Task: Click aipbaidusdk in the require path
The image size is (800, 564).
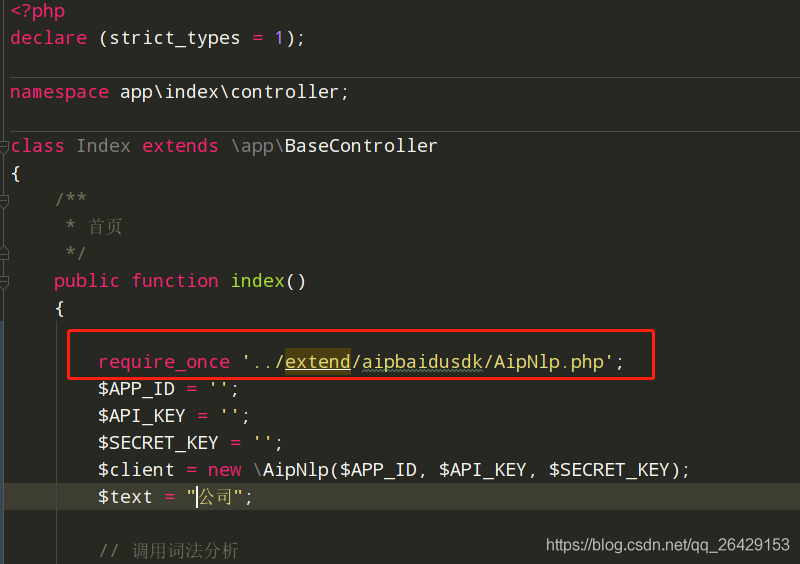Action: pos(422,362)
